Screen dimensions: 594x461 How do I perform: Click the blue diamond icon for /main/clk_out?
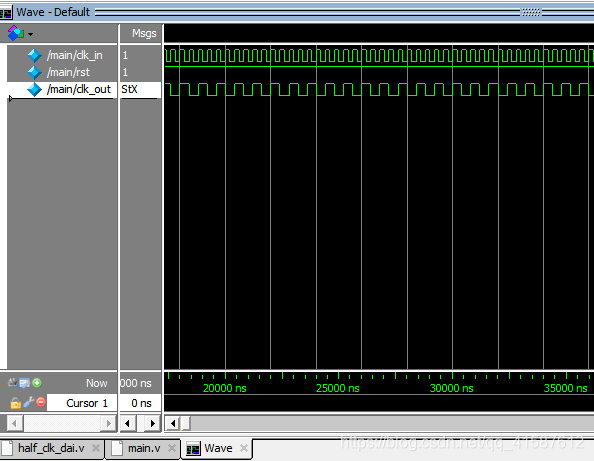(x=34, y=89)
